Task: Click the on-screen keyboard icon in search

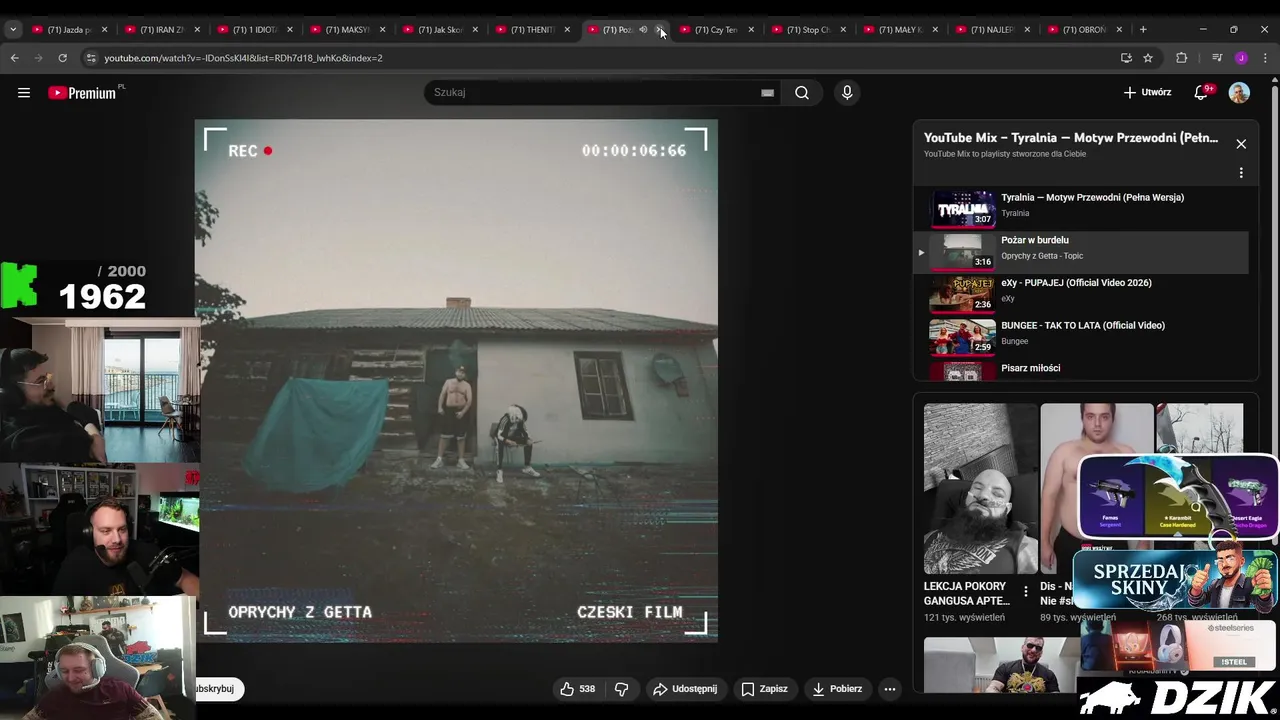Action: pyautogui.click(x=767, y=93)
